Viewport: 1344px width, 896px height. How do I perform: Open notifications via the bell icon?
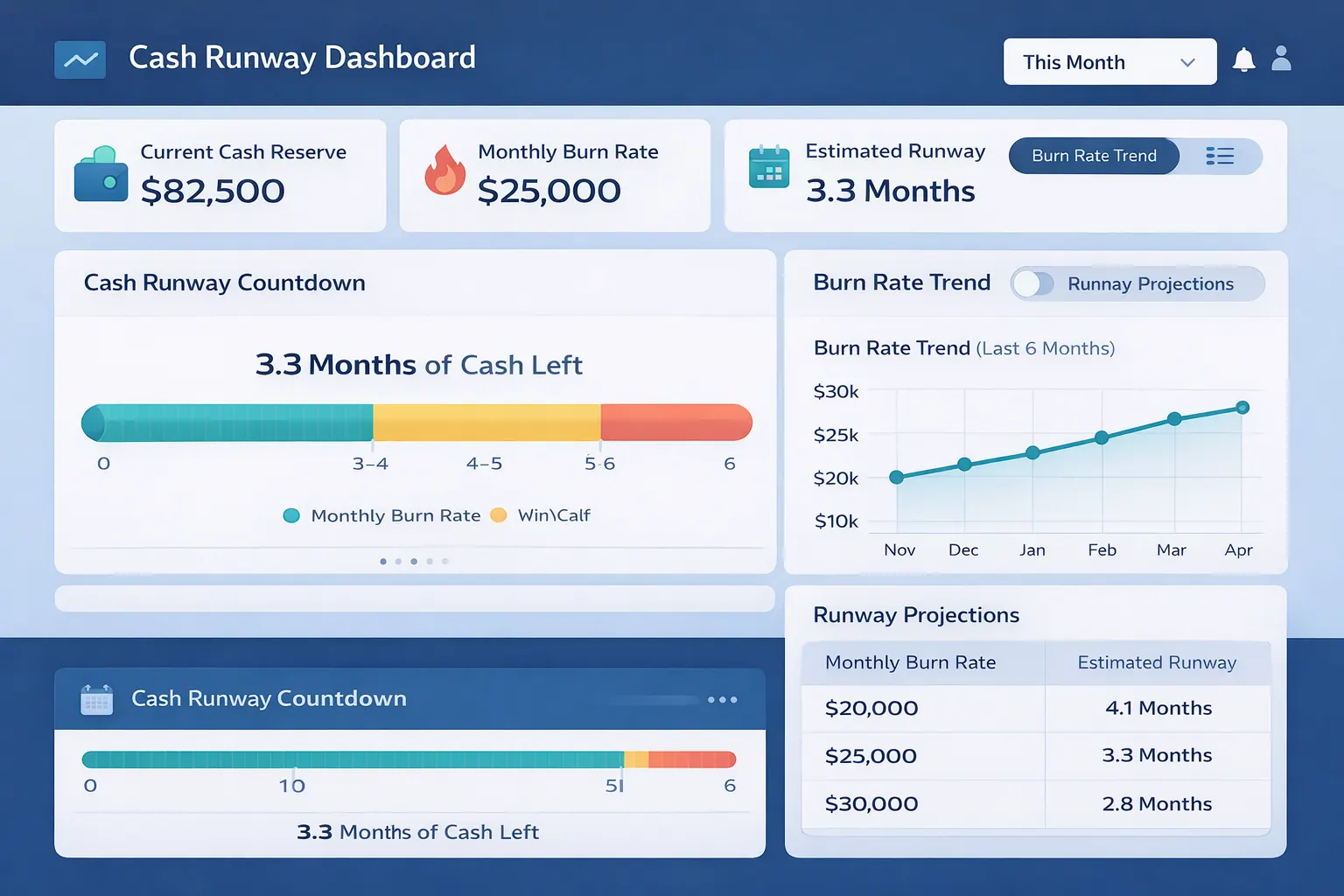click(x=1243, y=59)
